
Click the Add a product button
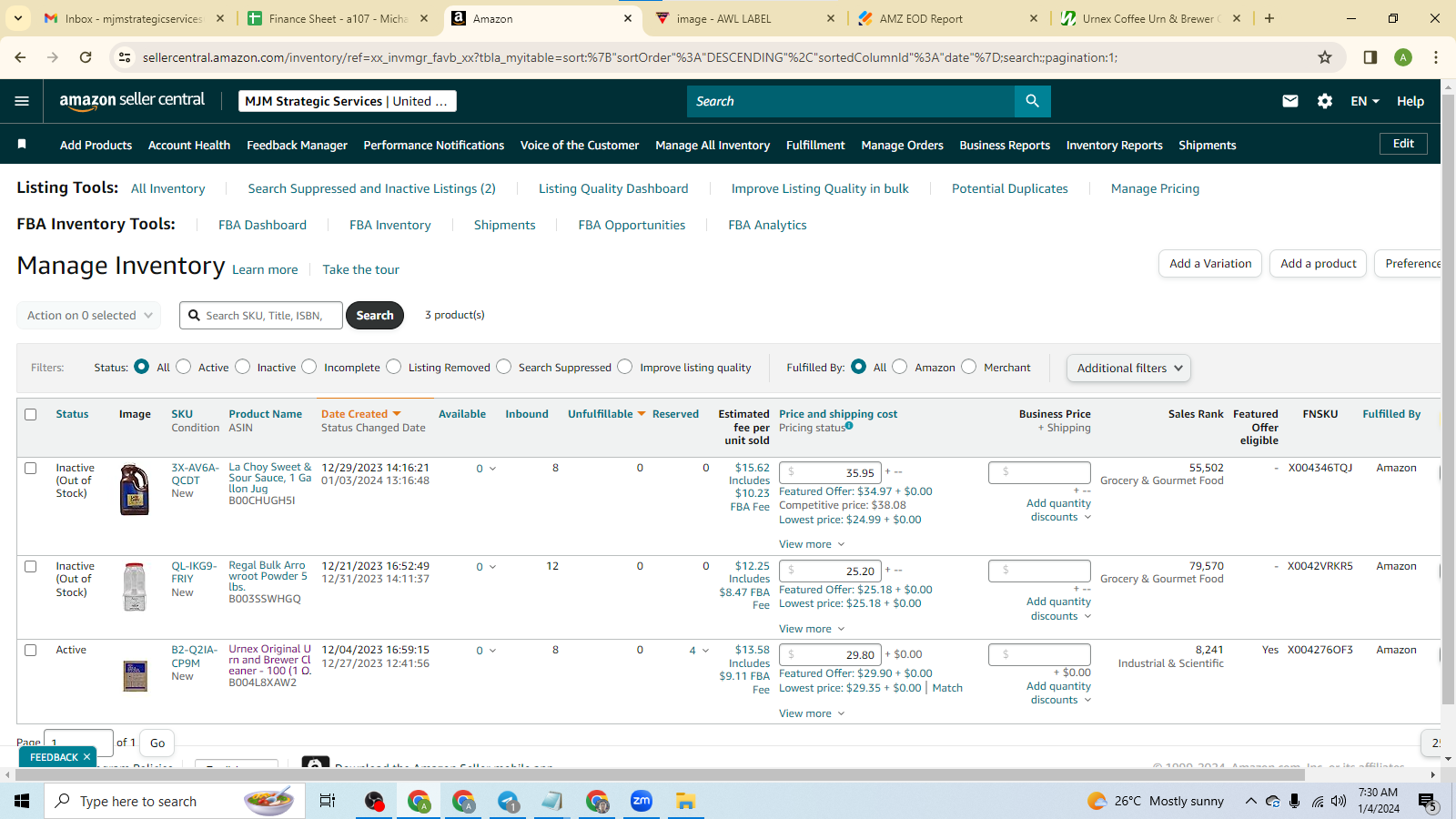(x=1318, y=264)
